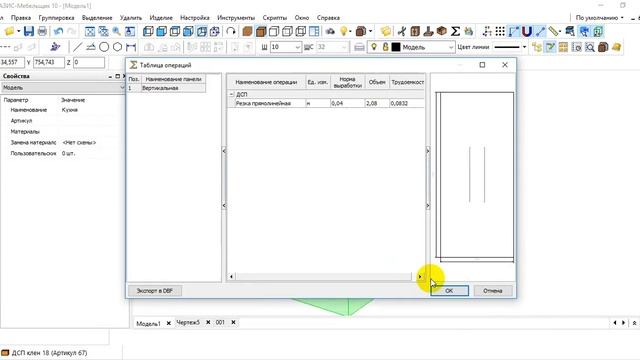The height and width of the screenshot is (360, 640).
Task: Toggle the magnet snap icon
Action: click(x=527, y=31)
